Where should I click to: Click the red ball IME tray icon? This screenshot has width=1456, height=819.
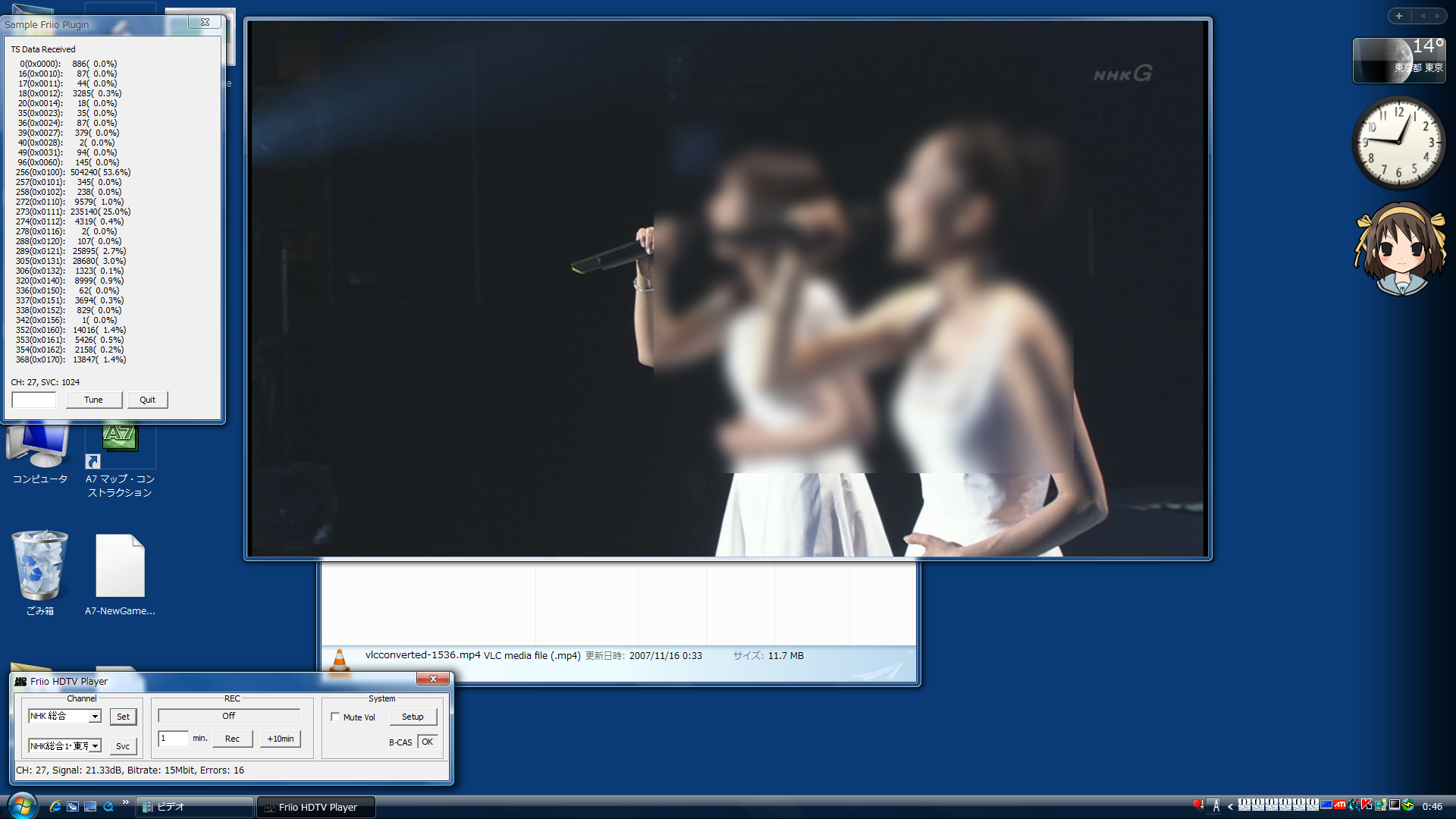[x=1198, y=805]
